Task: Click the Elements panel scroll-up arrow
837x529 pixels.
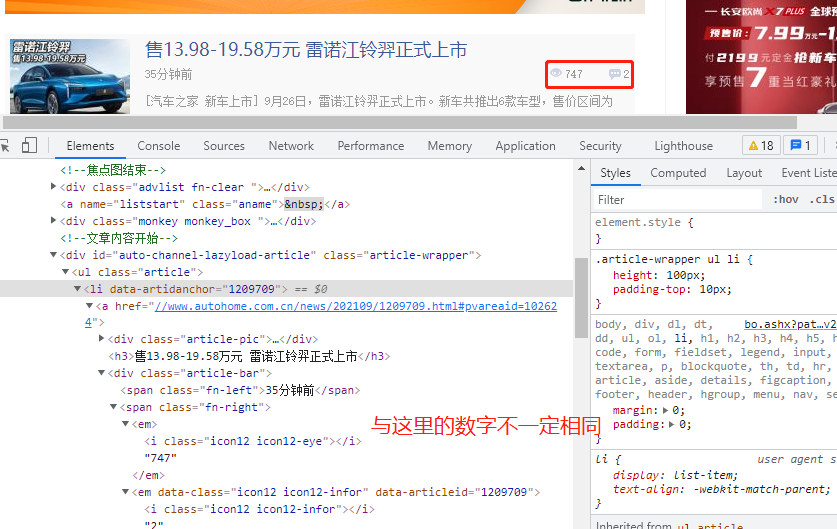Action: click(581, 169)
